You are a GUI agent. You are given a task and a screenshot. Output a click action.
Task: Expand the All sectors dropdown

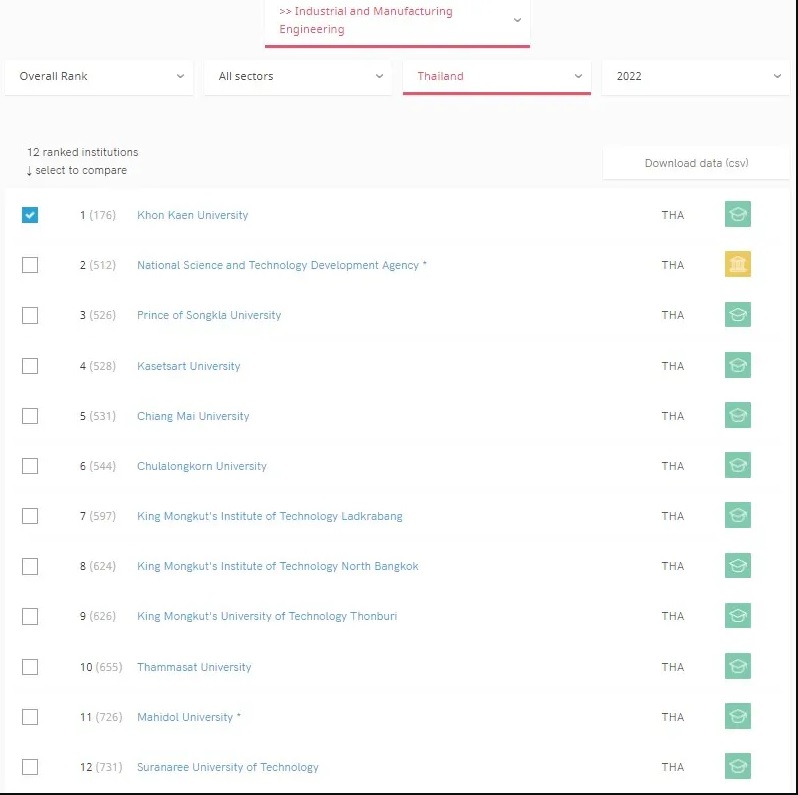tap(298, 76)
